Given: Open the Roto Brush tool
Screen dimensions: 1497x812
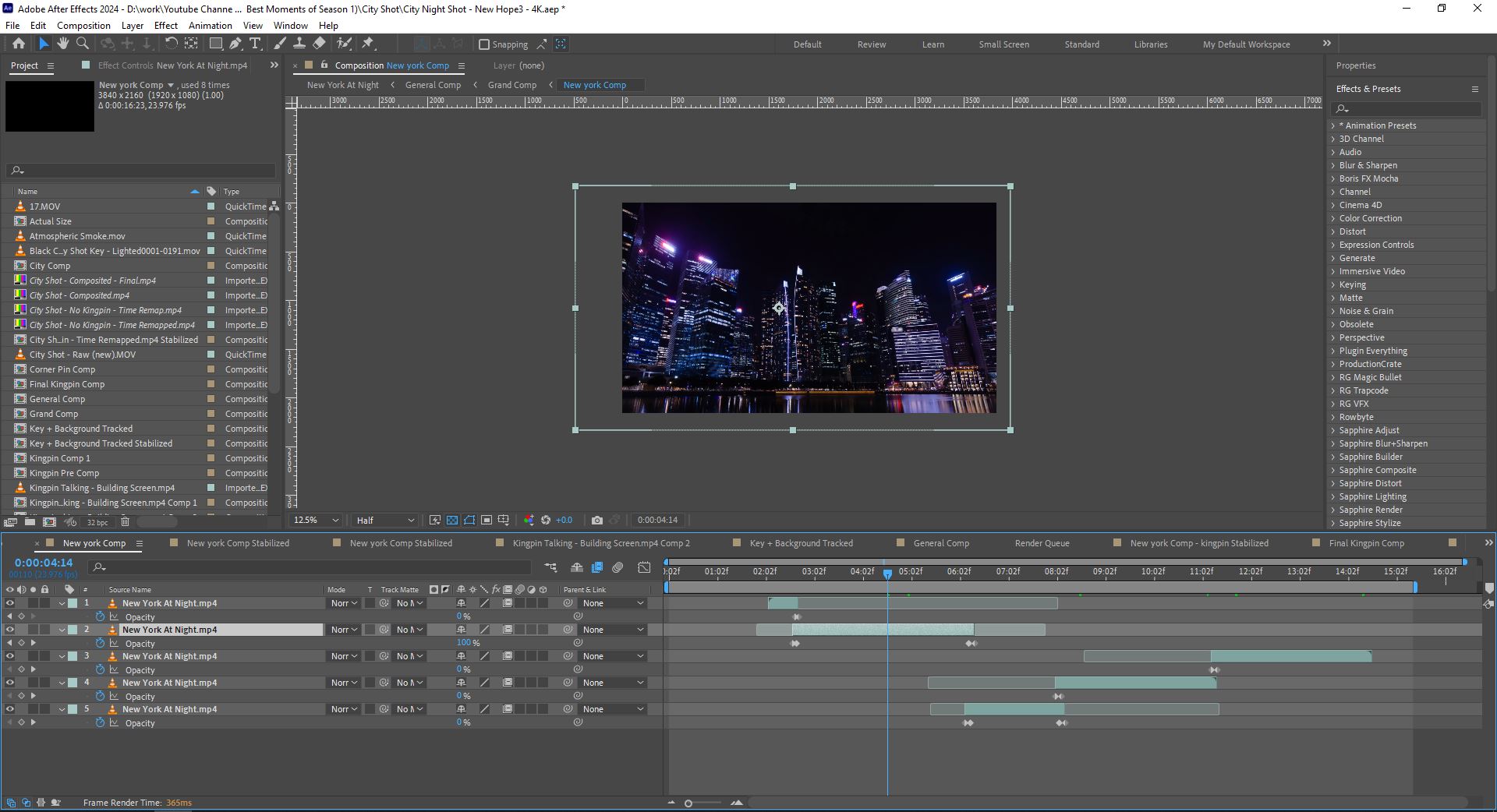Looking at the screenshot, I should [345, 44].
